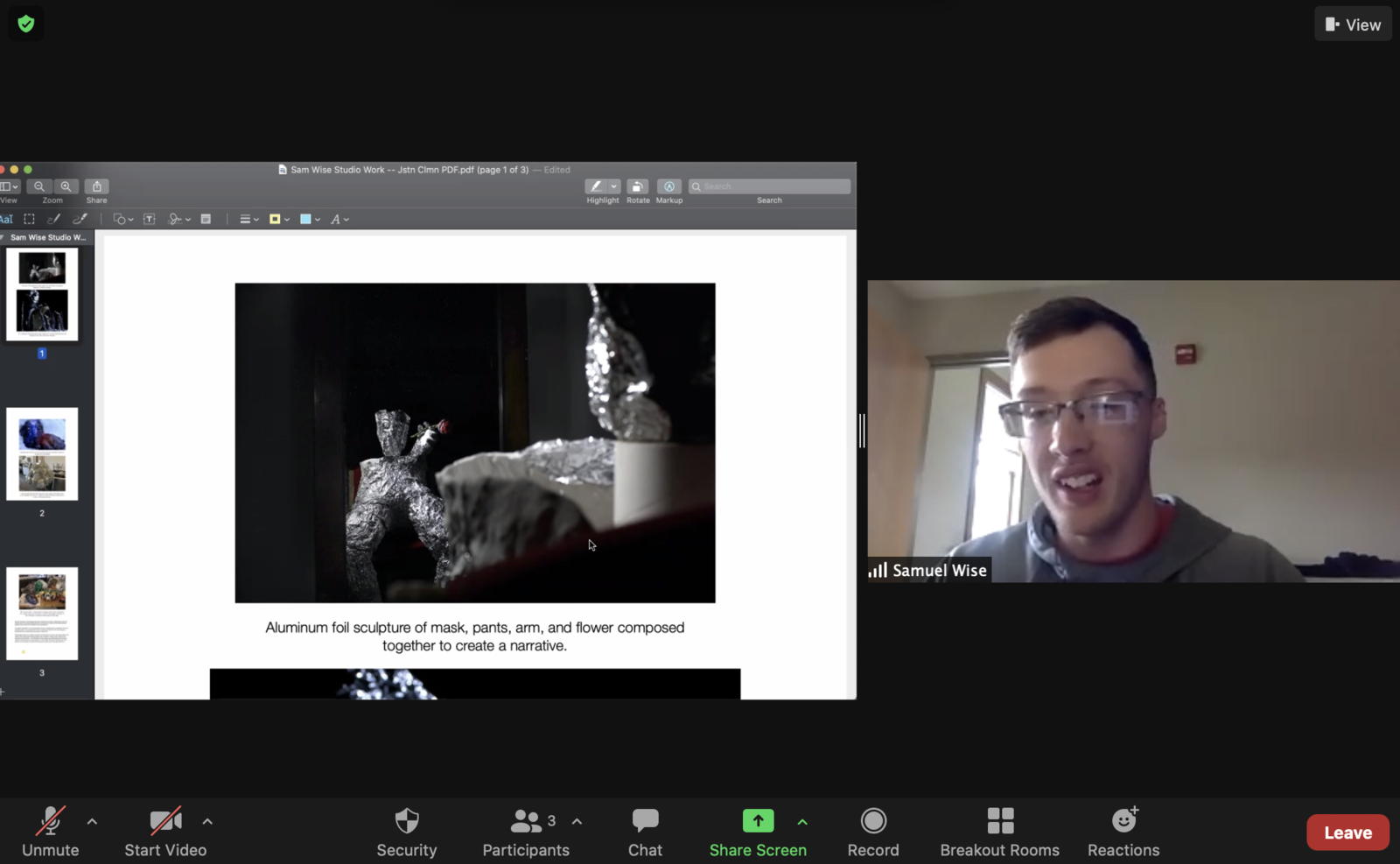1400x864 pixels.
Task: Open the Sign signature dropdown
Action: click(x=179, y=219)
